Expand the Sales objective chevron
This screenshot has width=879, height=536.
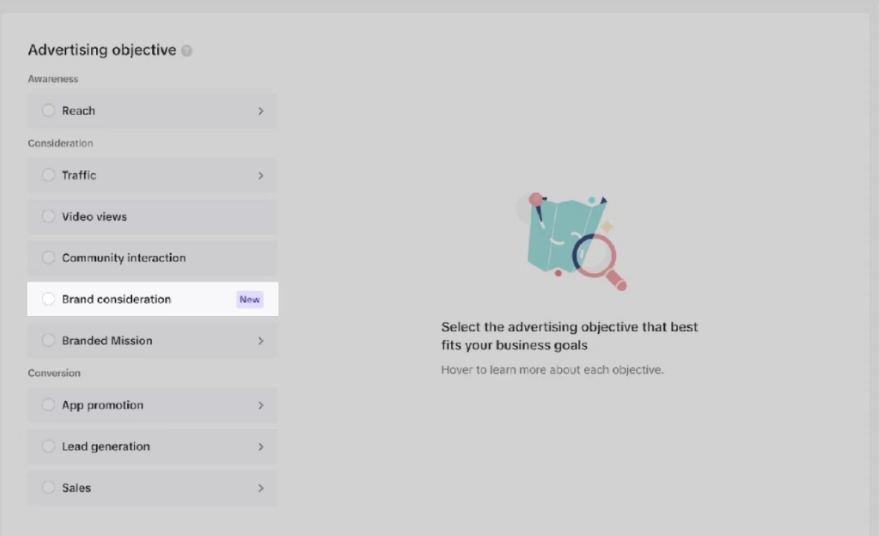[x=261, y=489]
